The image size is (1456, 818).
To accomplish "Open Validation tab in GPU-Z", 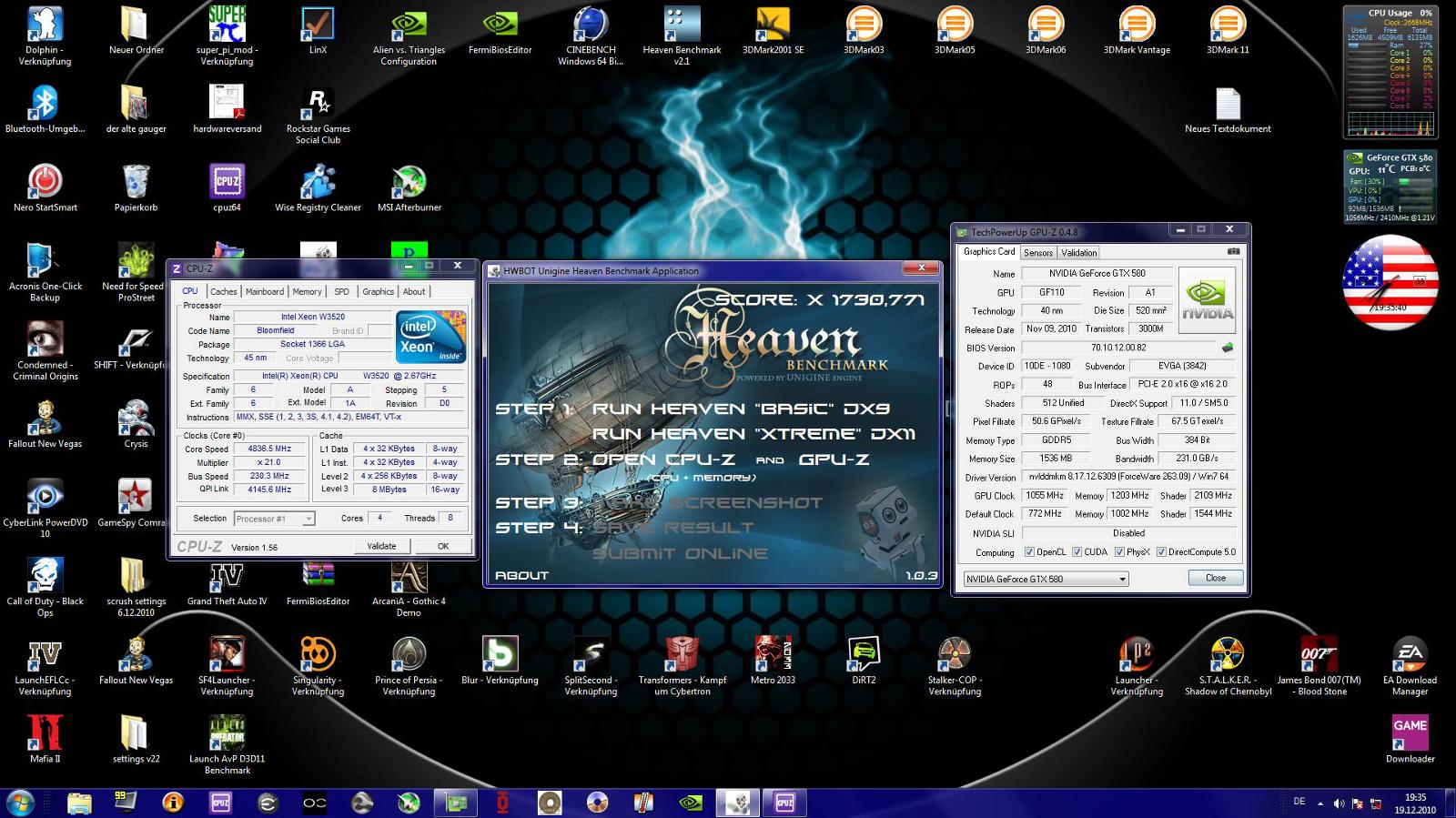I will 1078,252.
